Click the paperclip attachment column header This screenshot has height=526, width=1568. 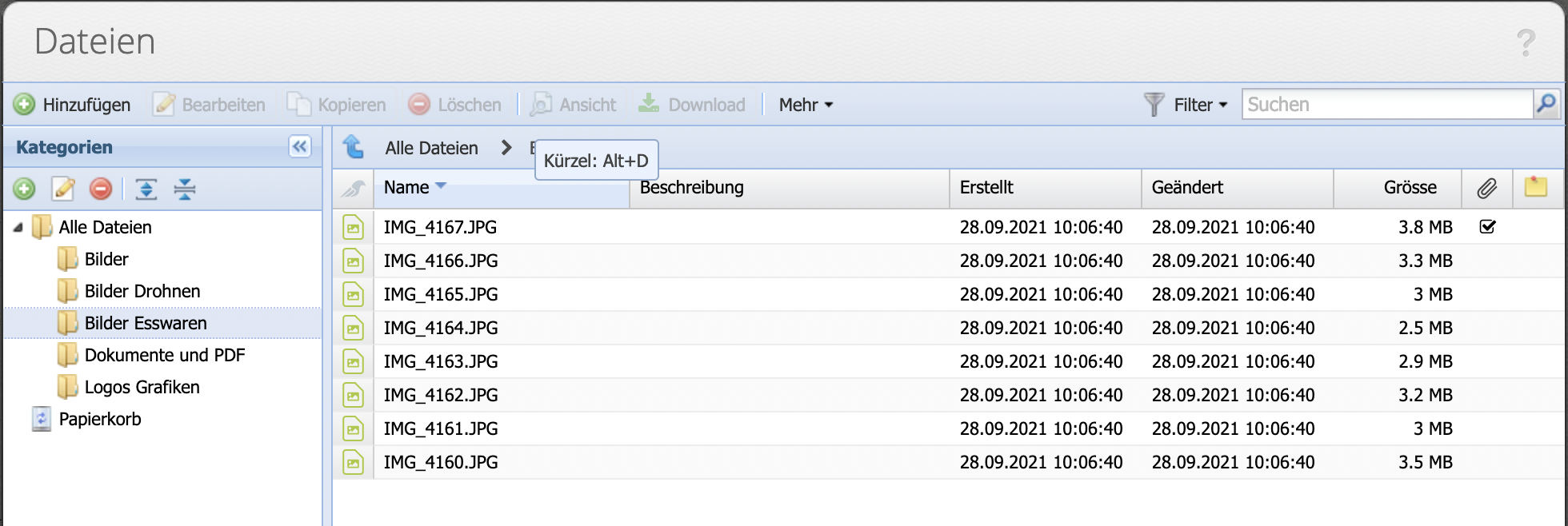coord(1486,188)
